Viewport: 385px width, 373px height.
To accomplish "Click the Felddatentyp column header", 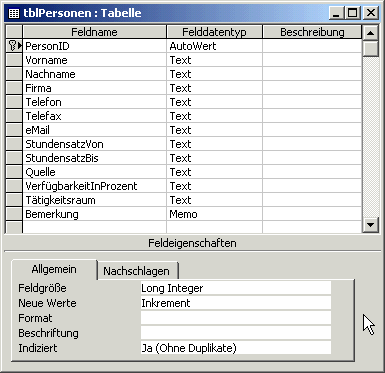I will pos(214,32).
